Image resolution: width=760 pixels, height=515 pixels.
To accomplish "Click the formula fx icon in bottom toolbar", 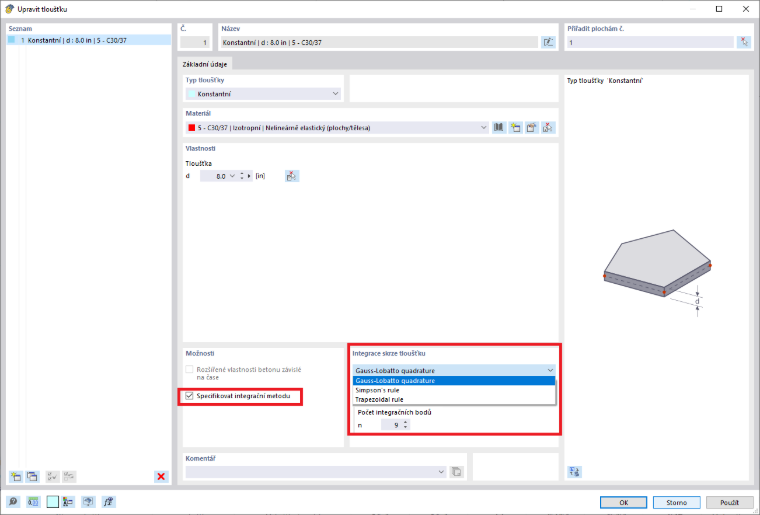I will point(108,502).
